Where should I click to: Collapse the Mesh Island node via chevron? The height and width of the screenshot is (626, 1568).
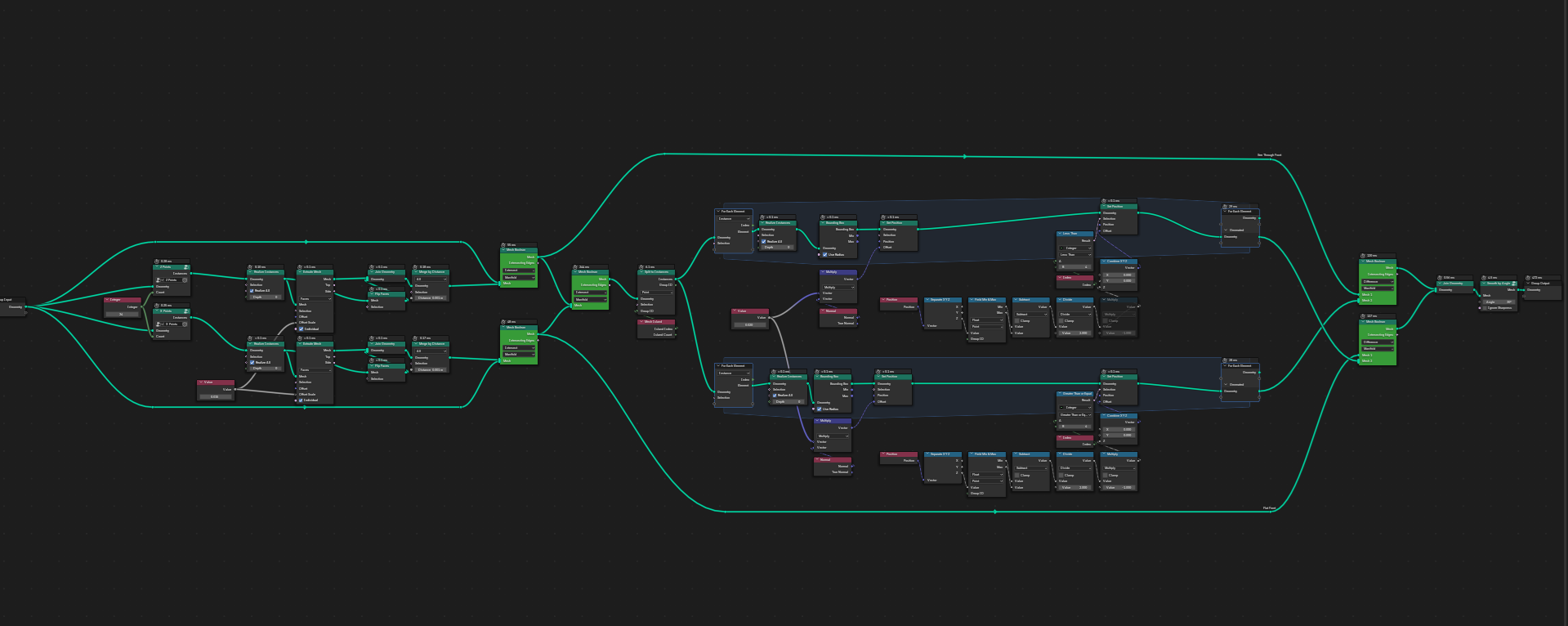pos(641,322)
